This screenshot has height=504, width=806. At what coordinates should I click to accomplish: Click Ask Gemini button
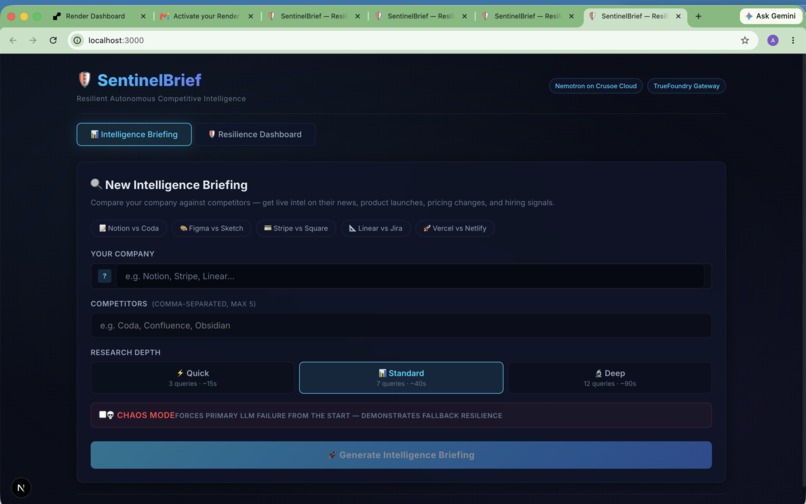pos(771,16)
